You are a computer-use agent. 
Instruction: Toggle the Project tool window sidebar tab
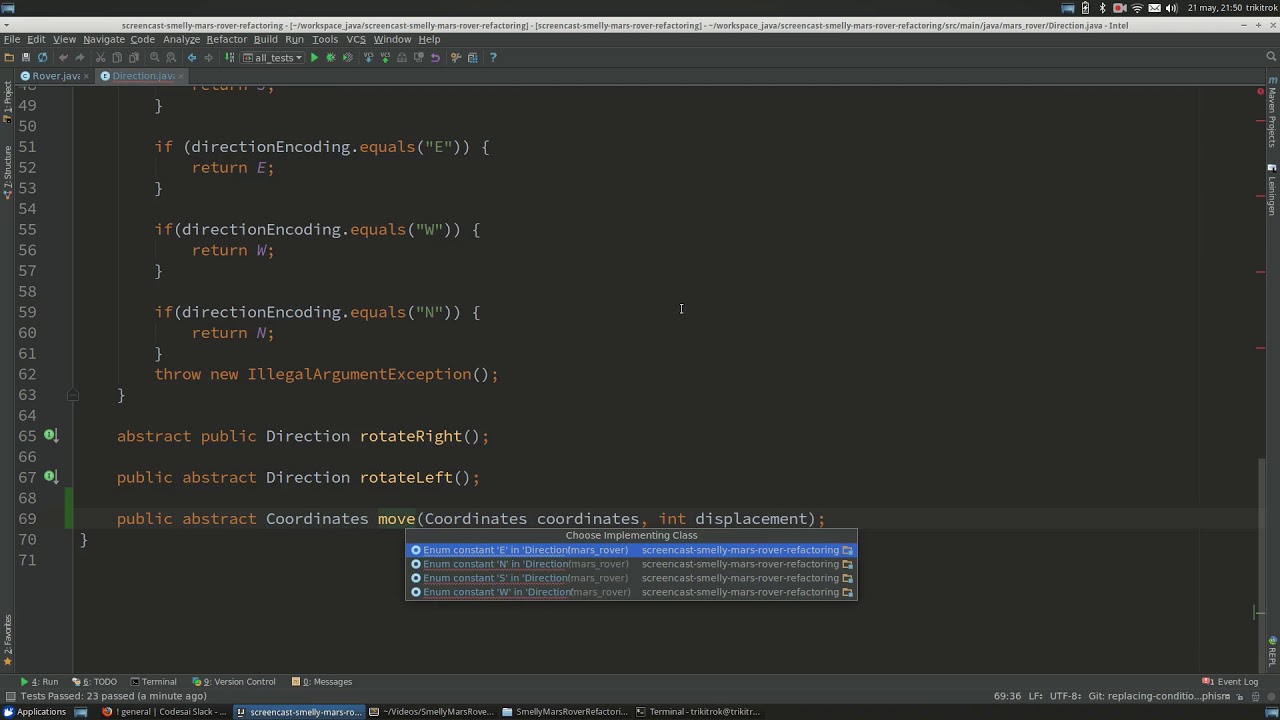pos(7,103)
